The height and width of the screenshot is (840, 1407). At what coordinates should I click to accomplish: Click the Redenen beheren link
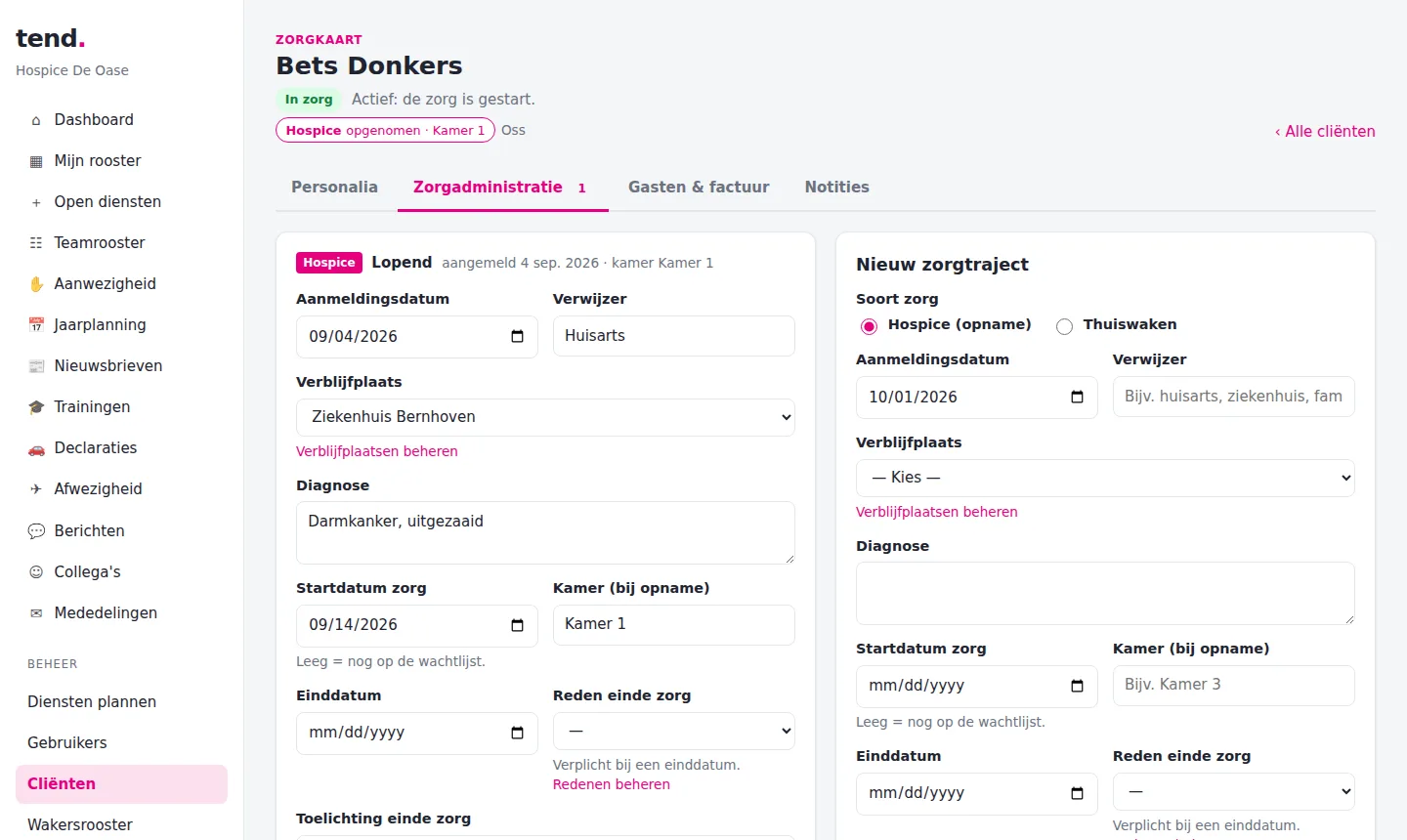click(x=612, y=784)
